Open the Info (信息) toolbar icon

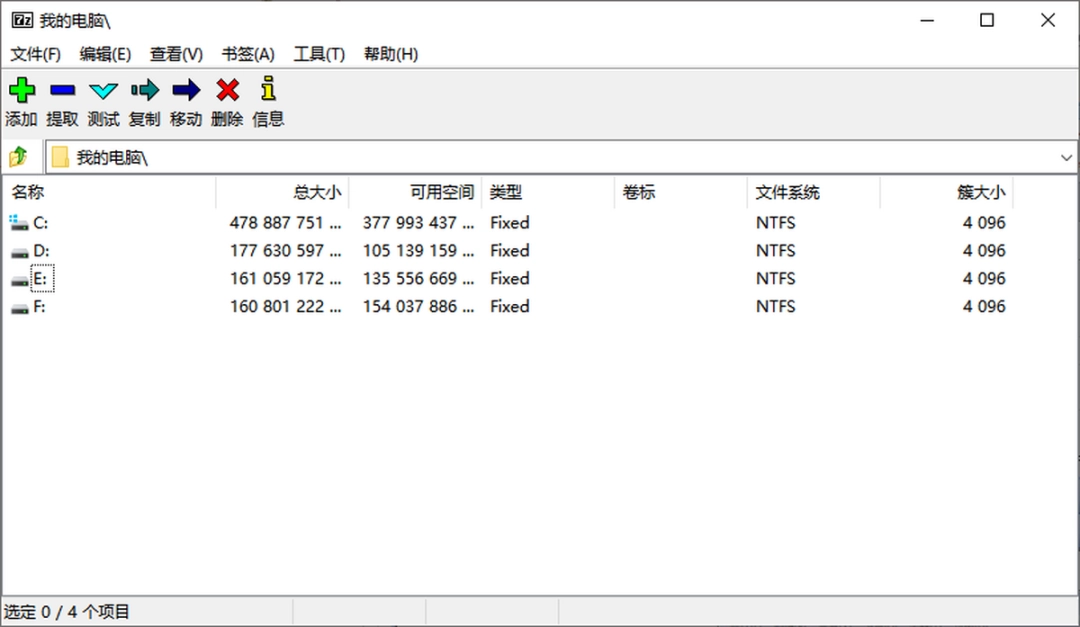click(x=268, y=90)
